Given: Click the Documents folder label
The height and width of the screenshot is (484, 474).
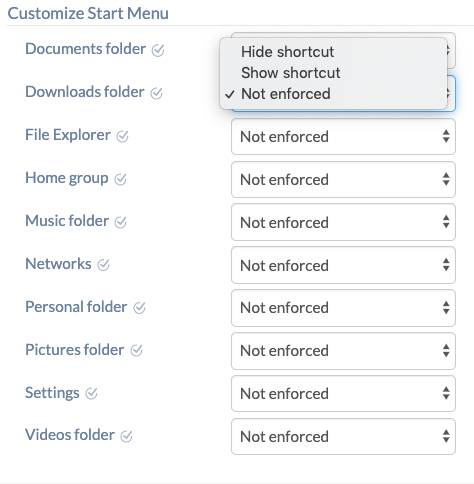Looking at the screenshot, I should point(86,49).
